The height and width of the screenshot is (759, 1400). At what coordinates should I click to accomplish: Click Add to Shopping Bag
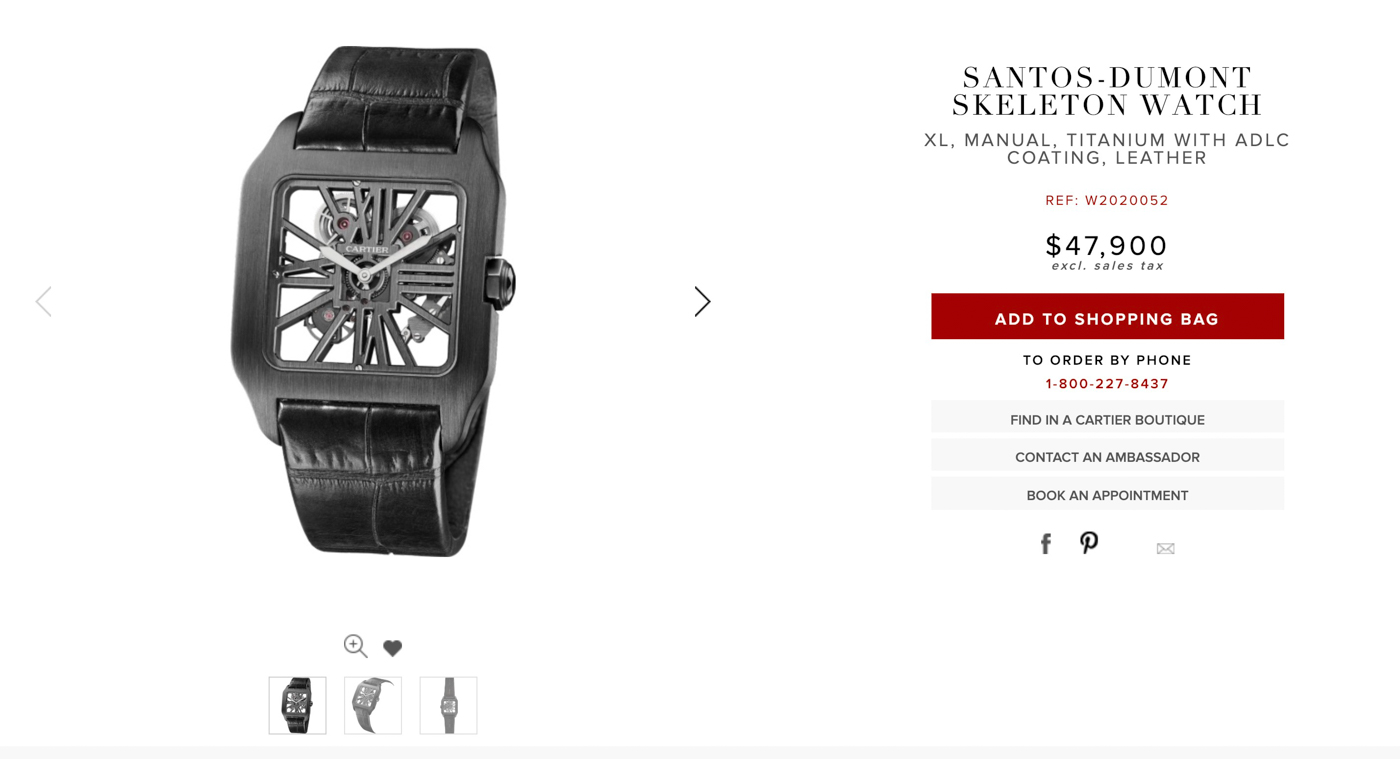click(1107, 317)
